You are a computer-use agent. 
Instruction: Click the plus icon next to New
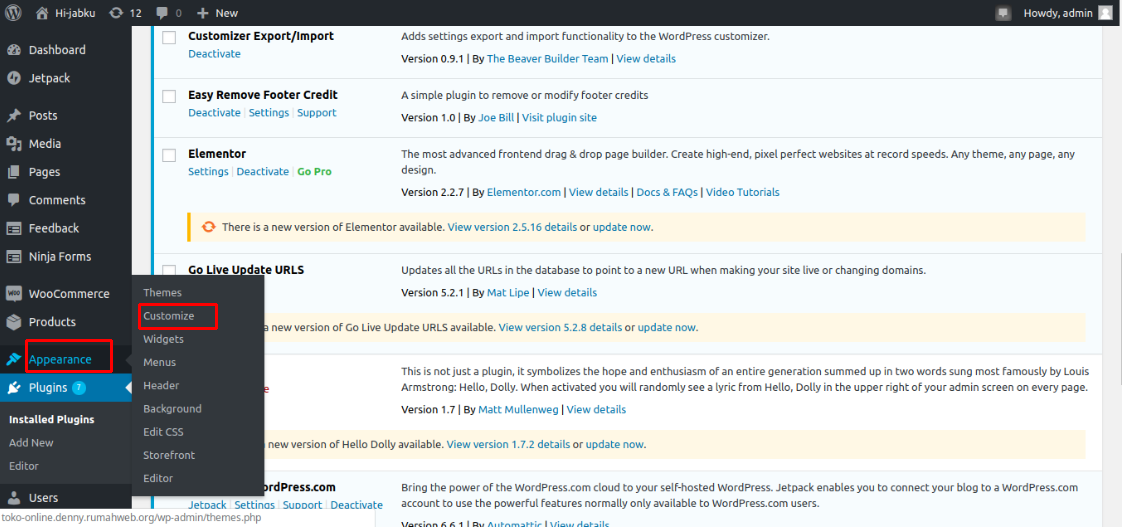coord(203,13)
